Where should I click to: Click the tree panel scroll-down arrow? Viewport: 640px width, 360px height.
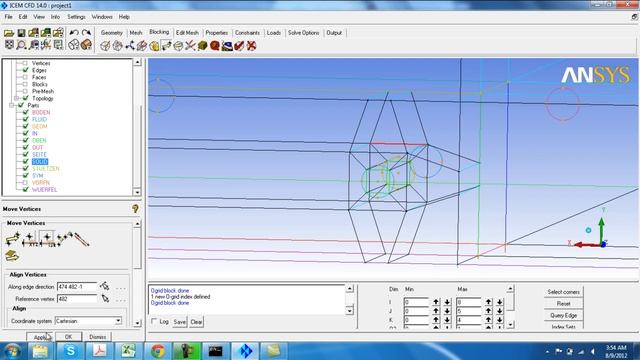[x=137, y=192]
